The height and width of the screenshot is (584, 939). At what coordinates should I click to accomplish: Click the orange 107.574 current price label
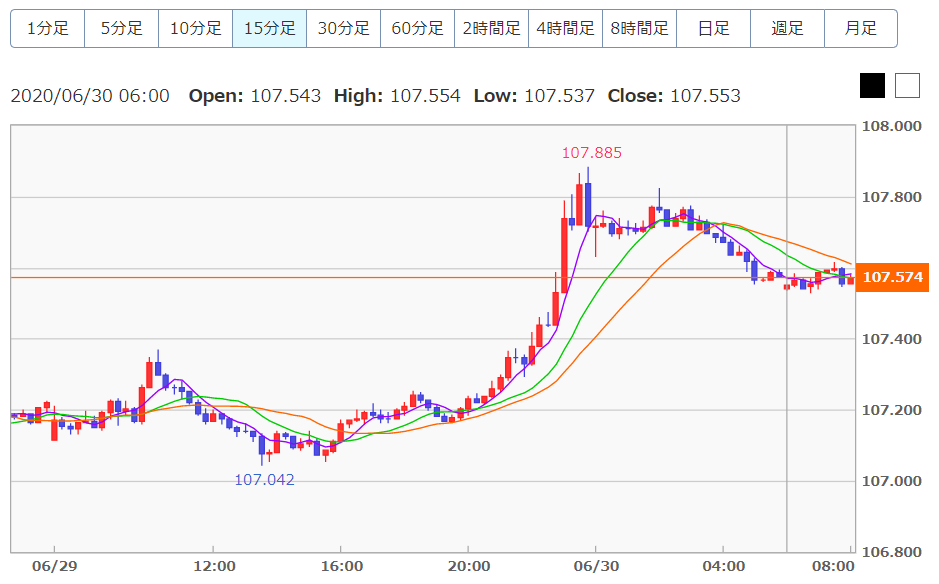click(892, 277)
